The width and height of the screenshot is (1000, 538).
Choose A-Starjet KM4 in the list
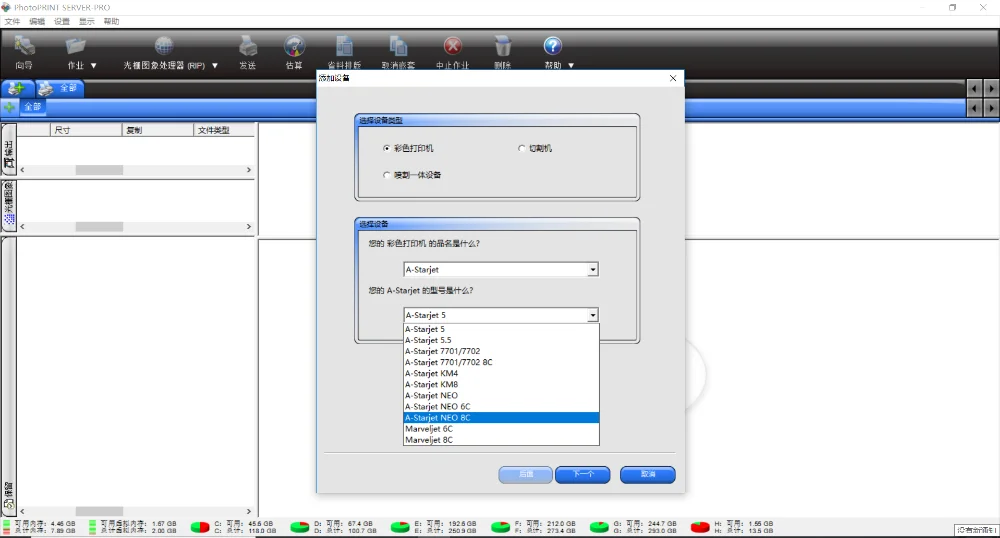pos(501,374)
